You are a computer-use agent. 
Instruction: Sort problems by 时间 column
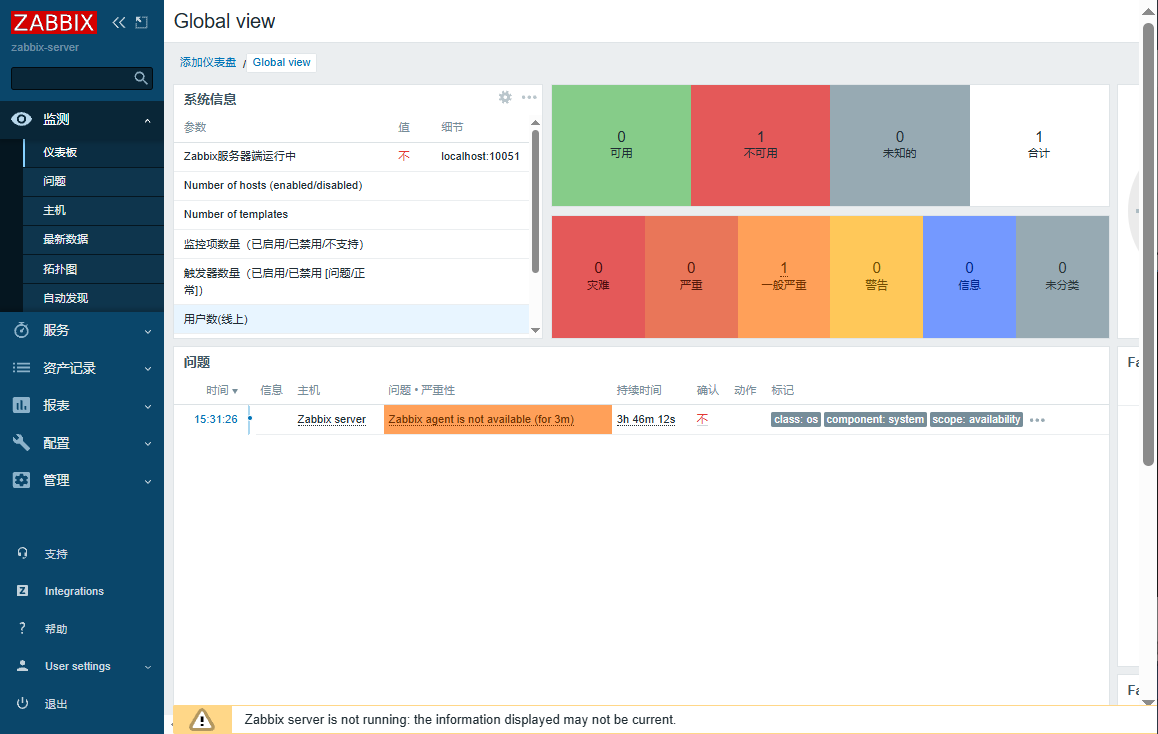tap(222, 390)
